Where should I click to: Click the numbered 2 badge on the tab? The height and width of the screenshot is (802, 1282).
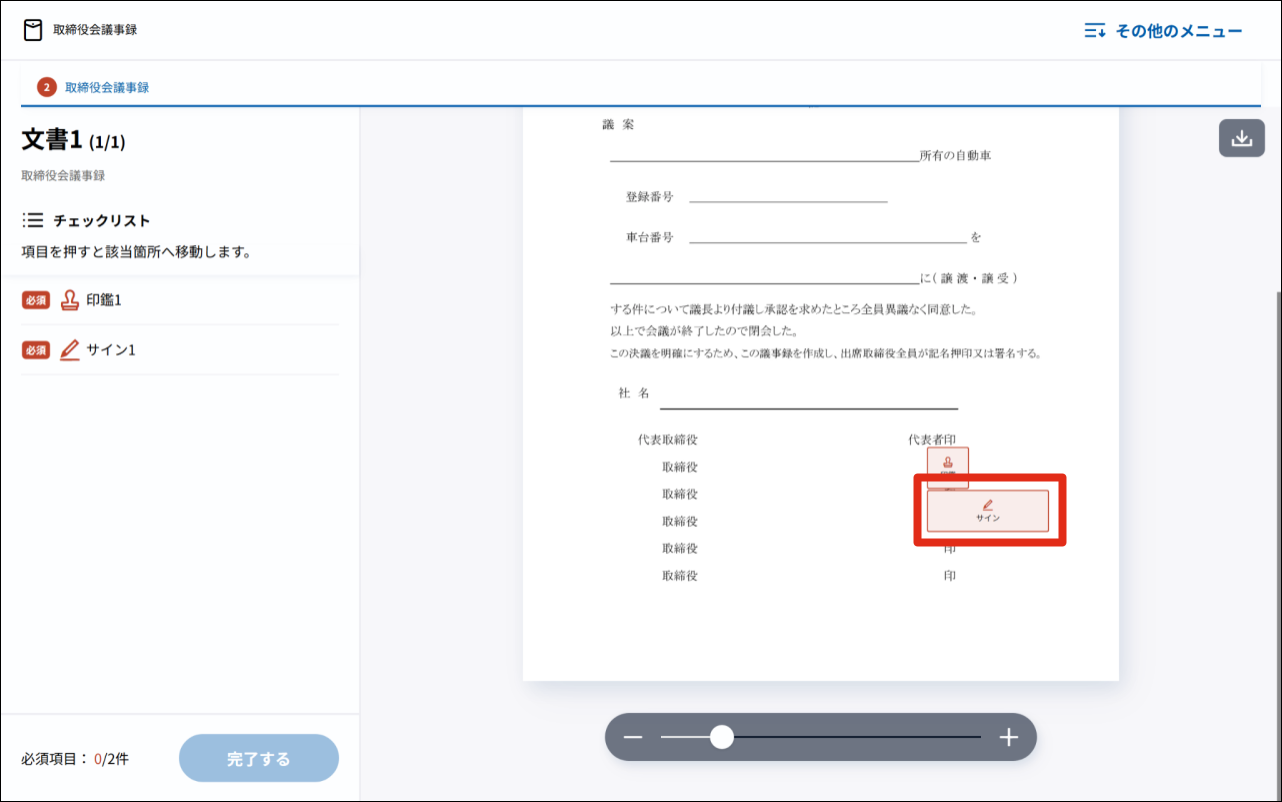47,88
